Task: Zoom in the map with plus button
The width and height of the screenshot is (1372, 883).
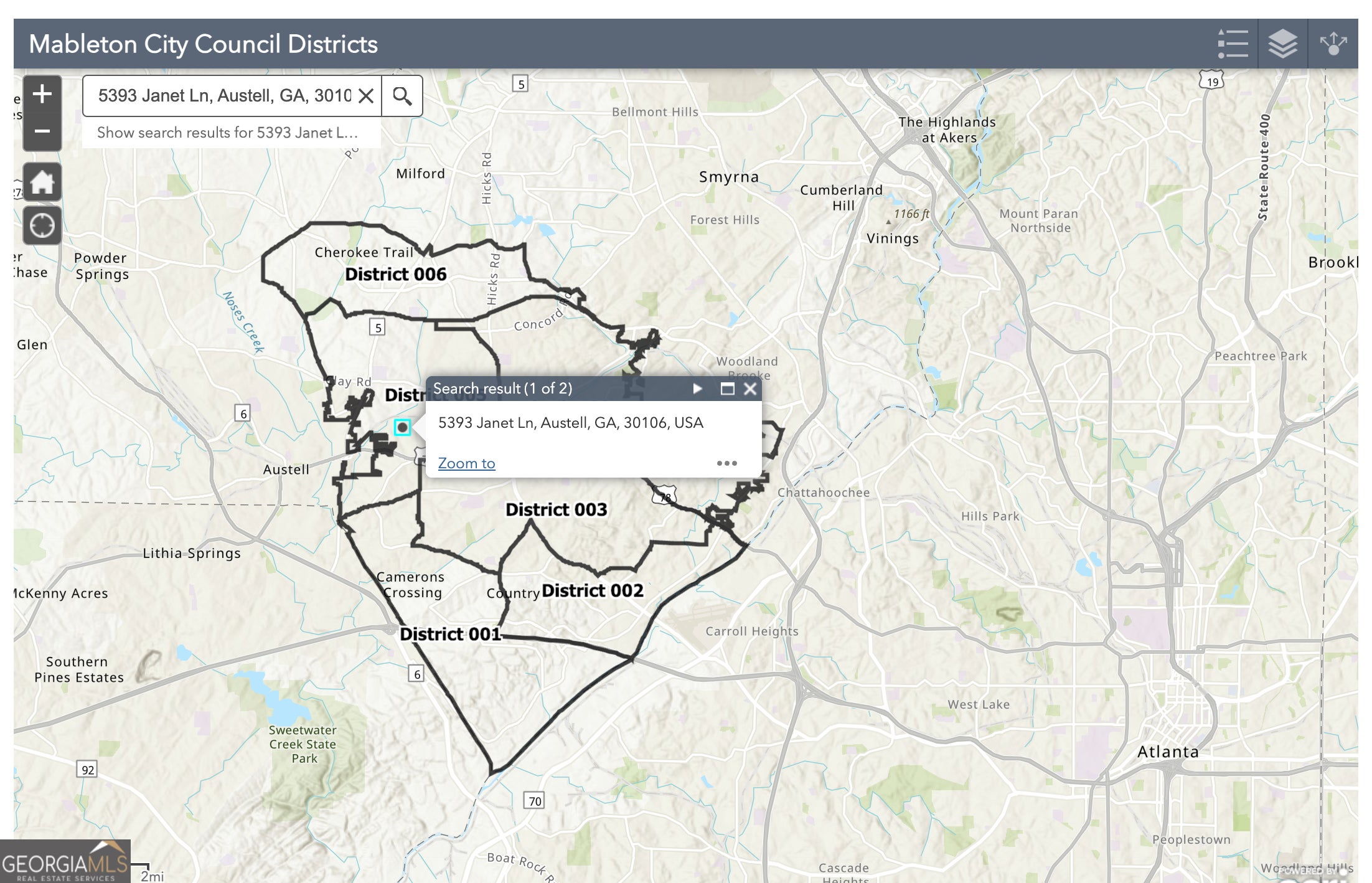Action: coord(42,95)
